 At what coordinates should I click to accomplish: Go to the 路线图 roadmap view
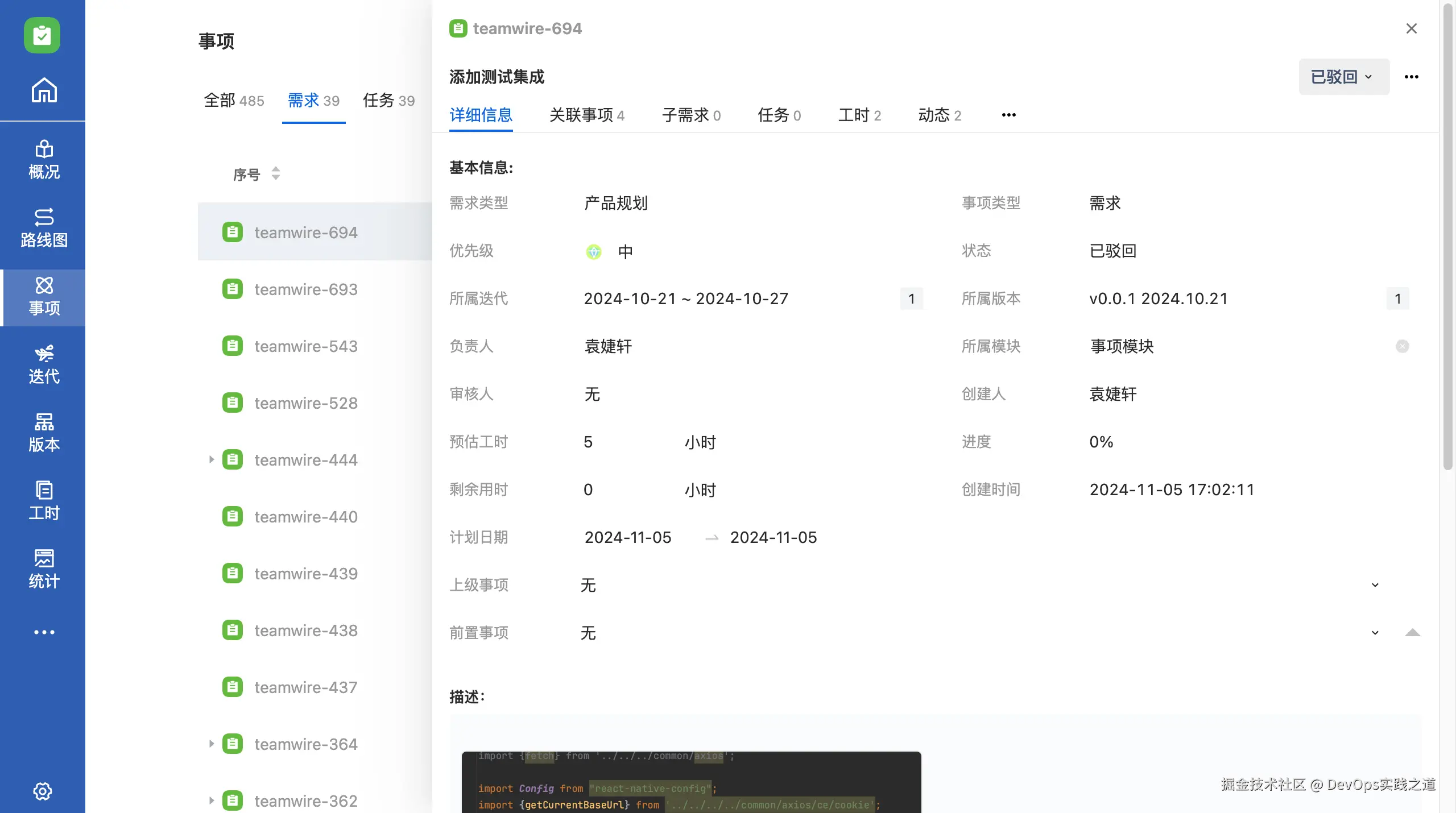click(x=44, y=228)
